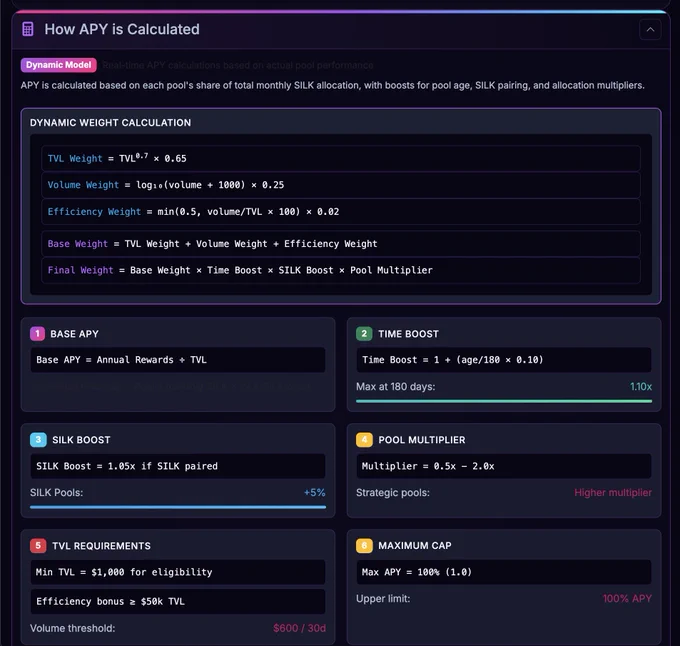This screenshot has height=646, width=680.
Task: Click the number 5 badge for TVL Requirements
Action: click(x=38, y=545)
